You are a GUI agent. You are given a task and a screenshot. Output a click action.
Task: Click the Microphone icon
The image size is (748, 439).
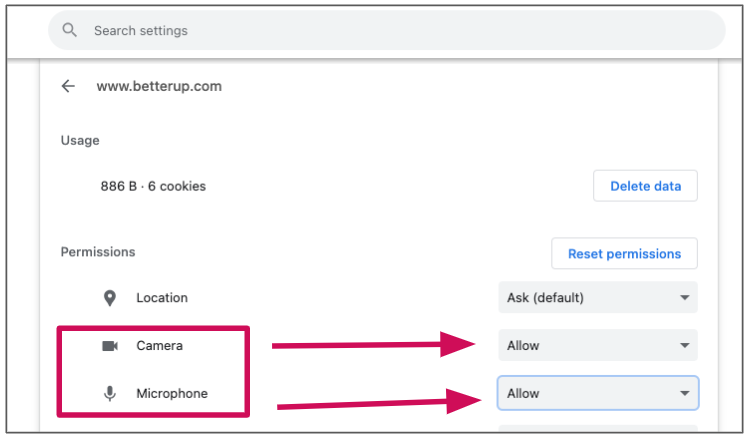pos(110,394)
